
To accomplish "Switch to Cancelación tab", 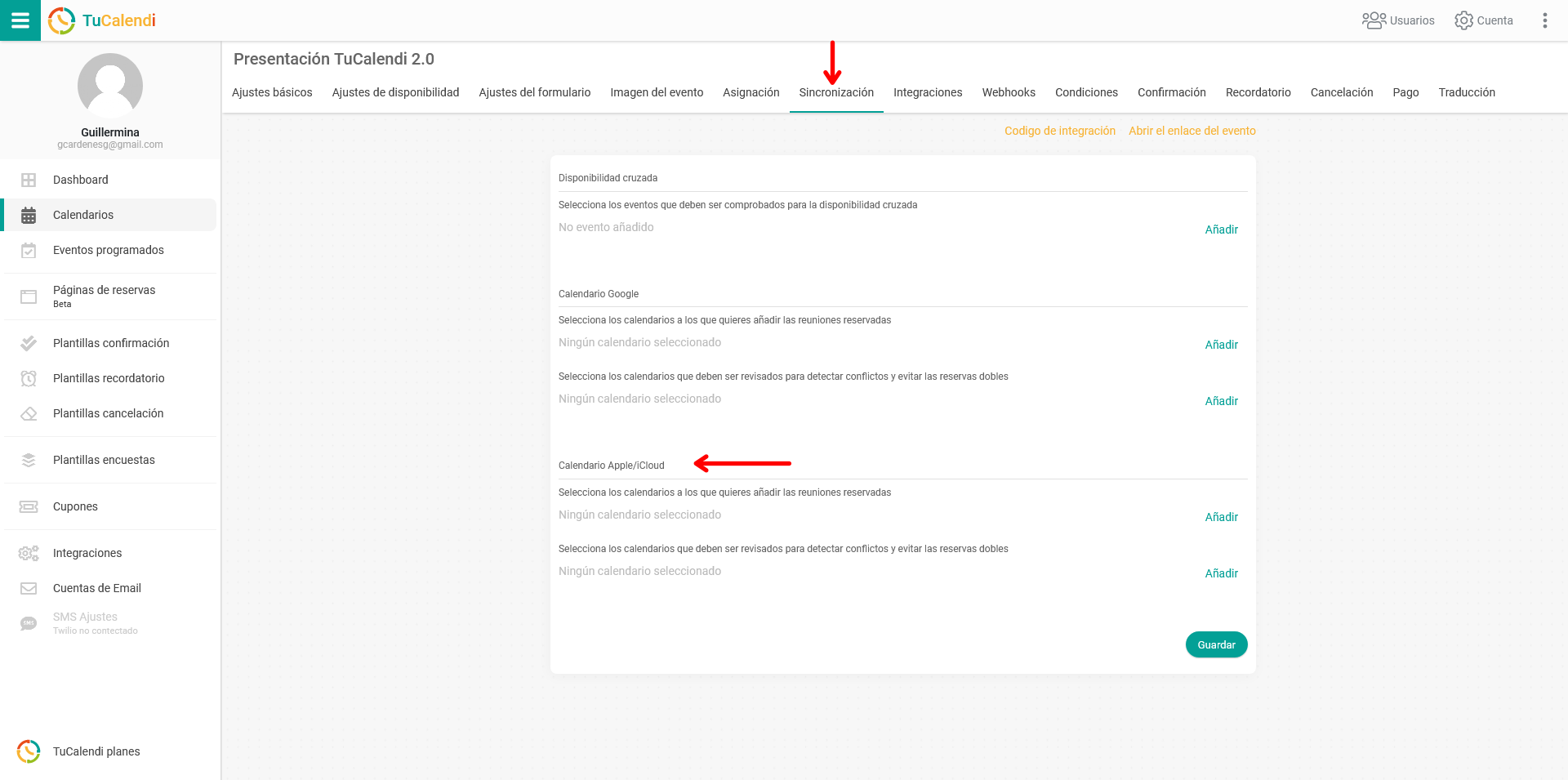I will pyautogui.click(x=1342, y=92).
